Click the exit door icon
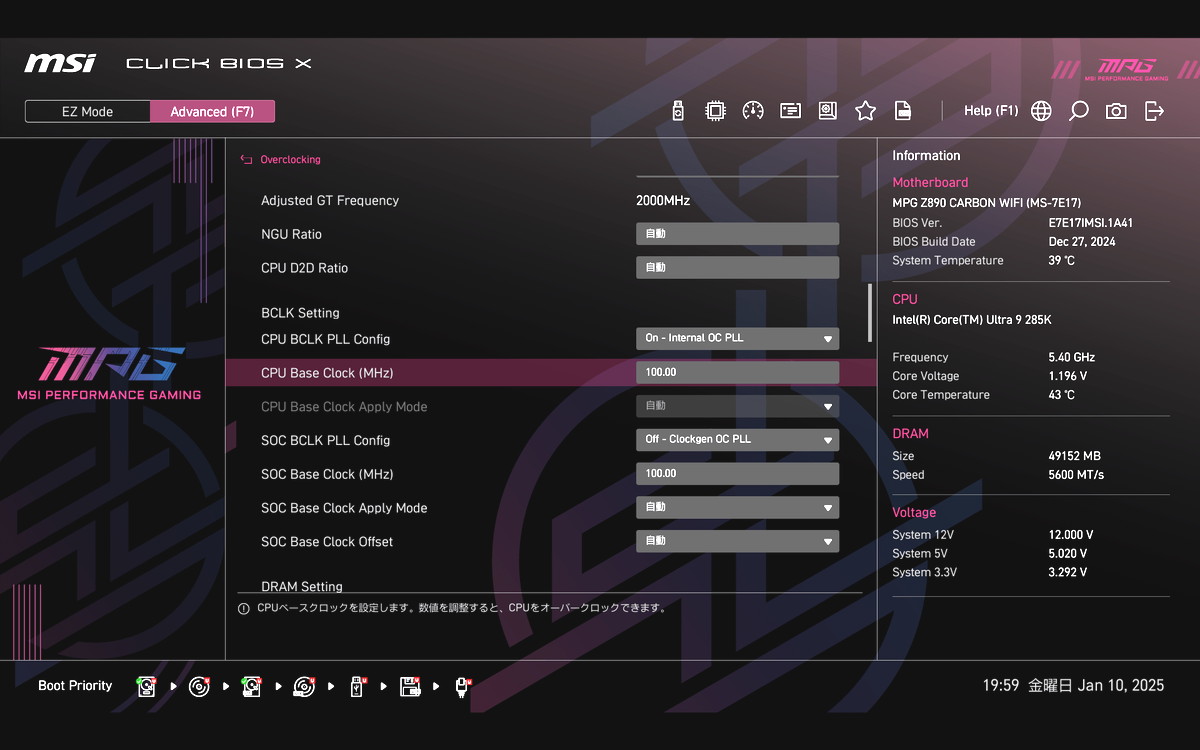Image resolution: width=1200 pixels, height=750 pixels. tap(1154, 111)
